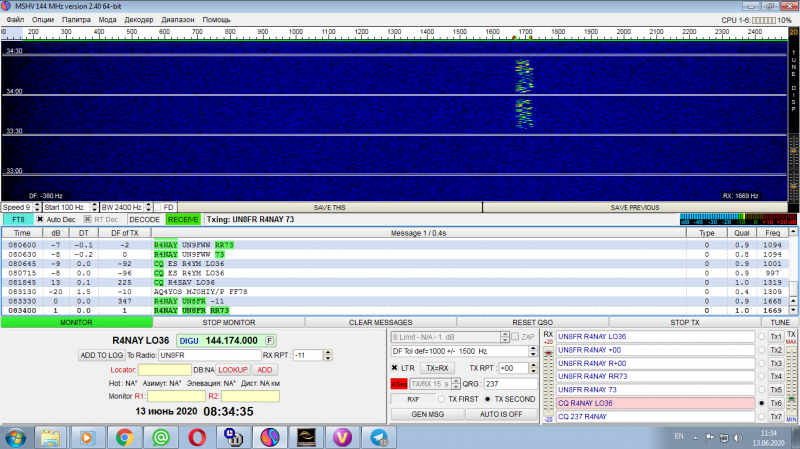Launch Opera browser from the taskbar
This screenshot has height=449, width=800.
(196, 437)
